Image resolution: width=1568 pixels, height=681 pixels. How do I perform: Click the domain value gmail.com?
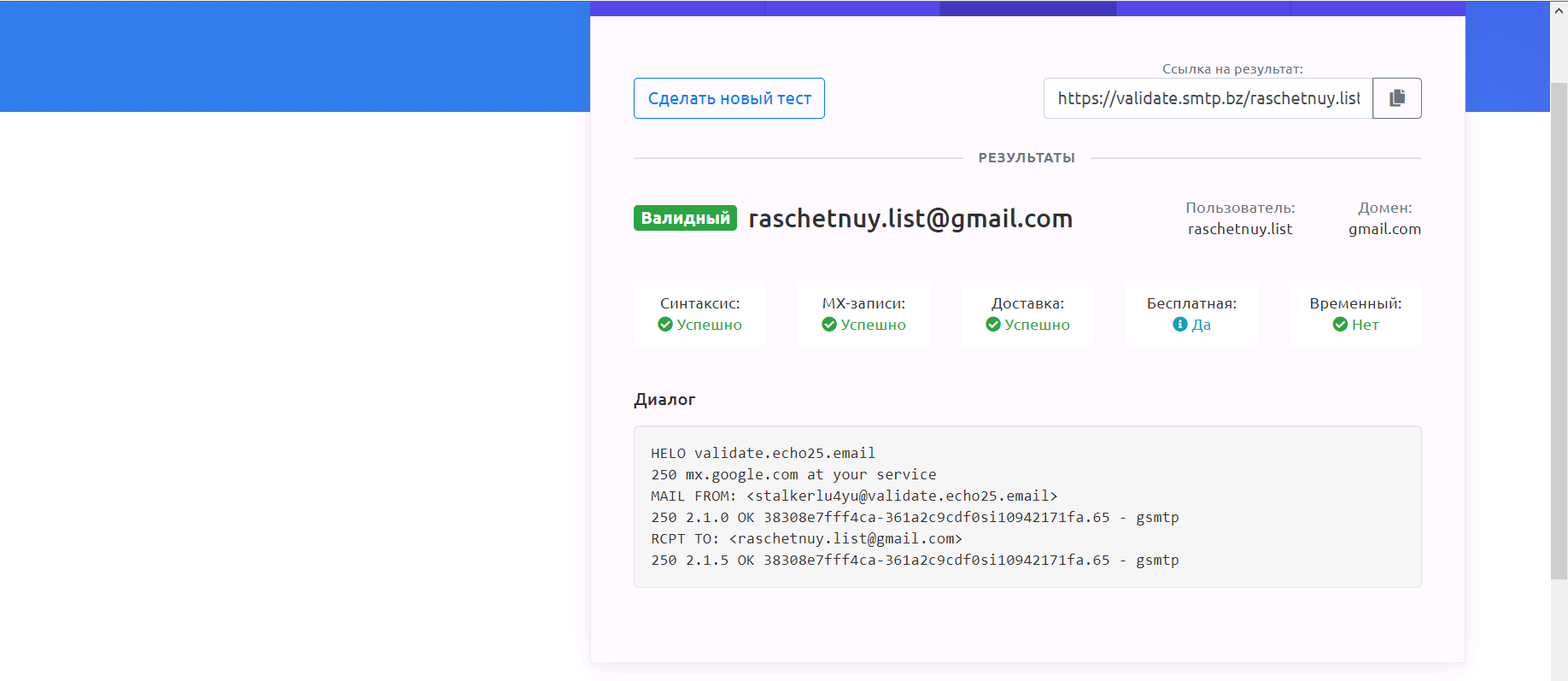click(x=1384, y=229)
